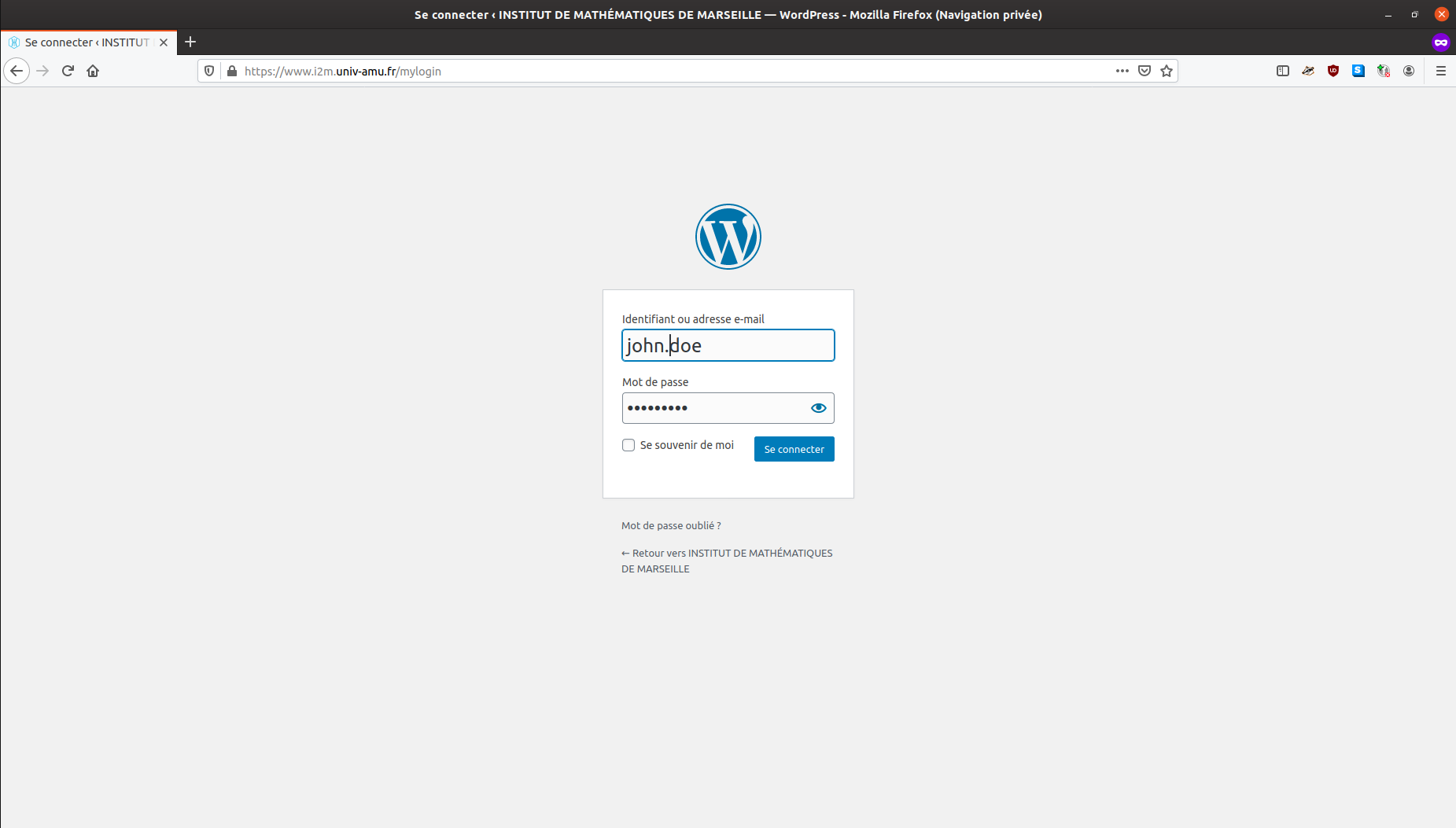1456x828 pixels.
Task: Open the page actions three-dot menu
Action: [x=1122, y=71]
